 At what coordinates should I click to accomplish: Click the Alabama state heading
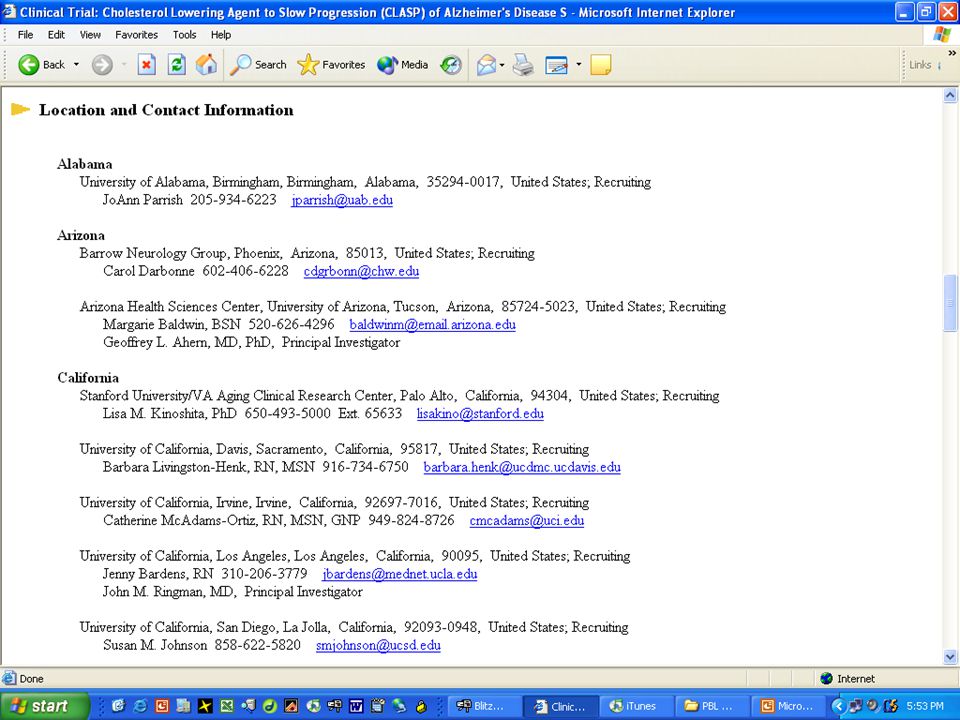point(84,164)
